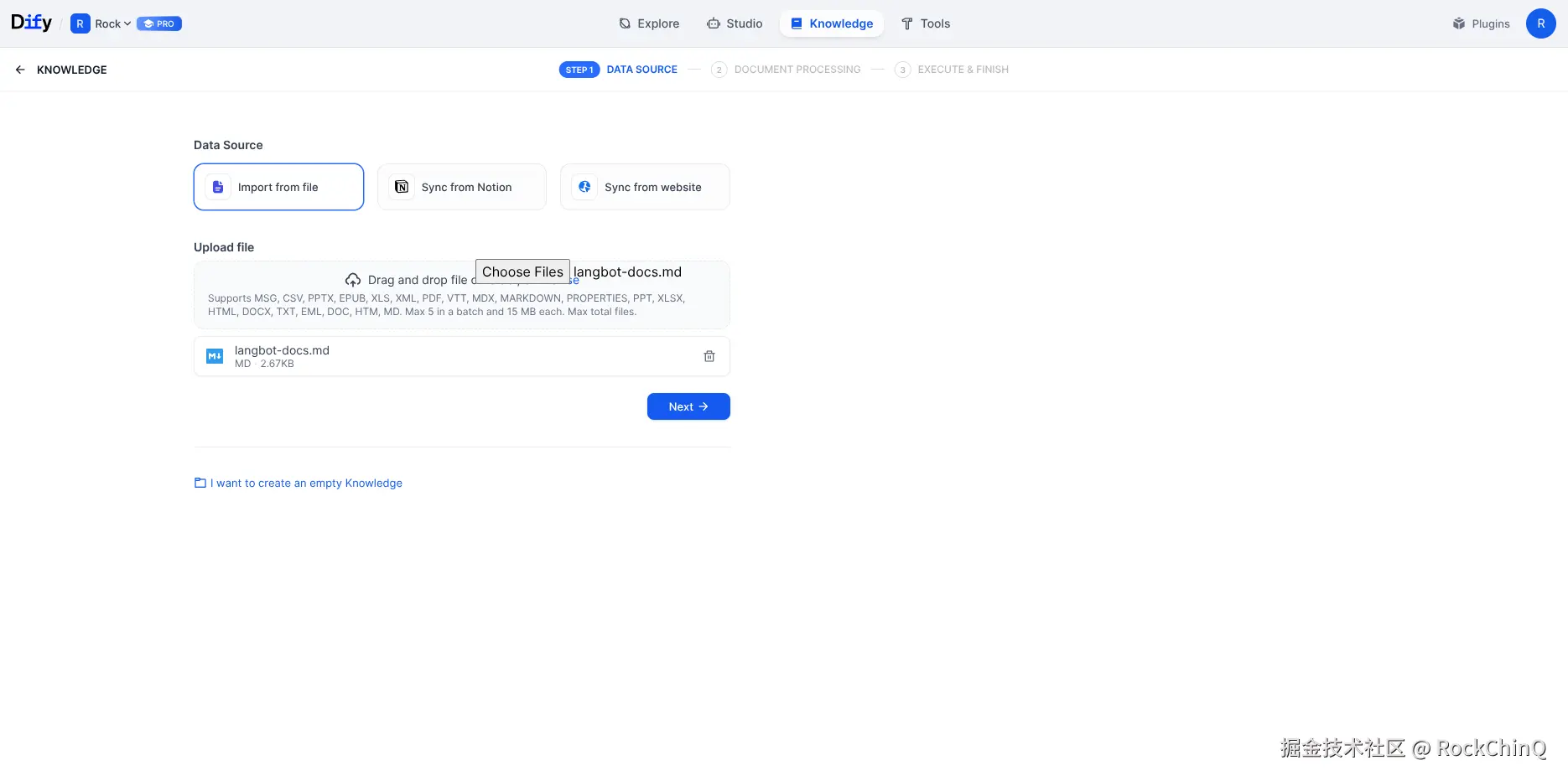The image size is (1568, 781).
Task: Select Sync from Notion data source
Action: tap(462, 187)
